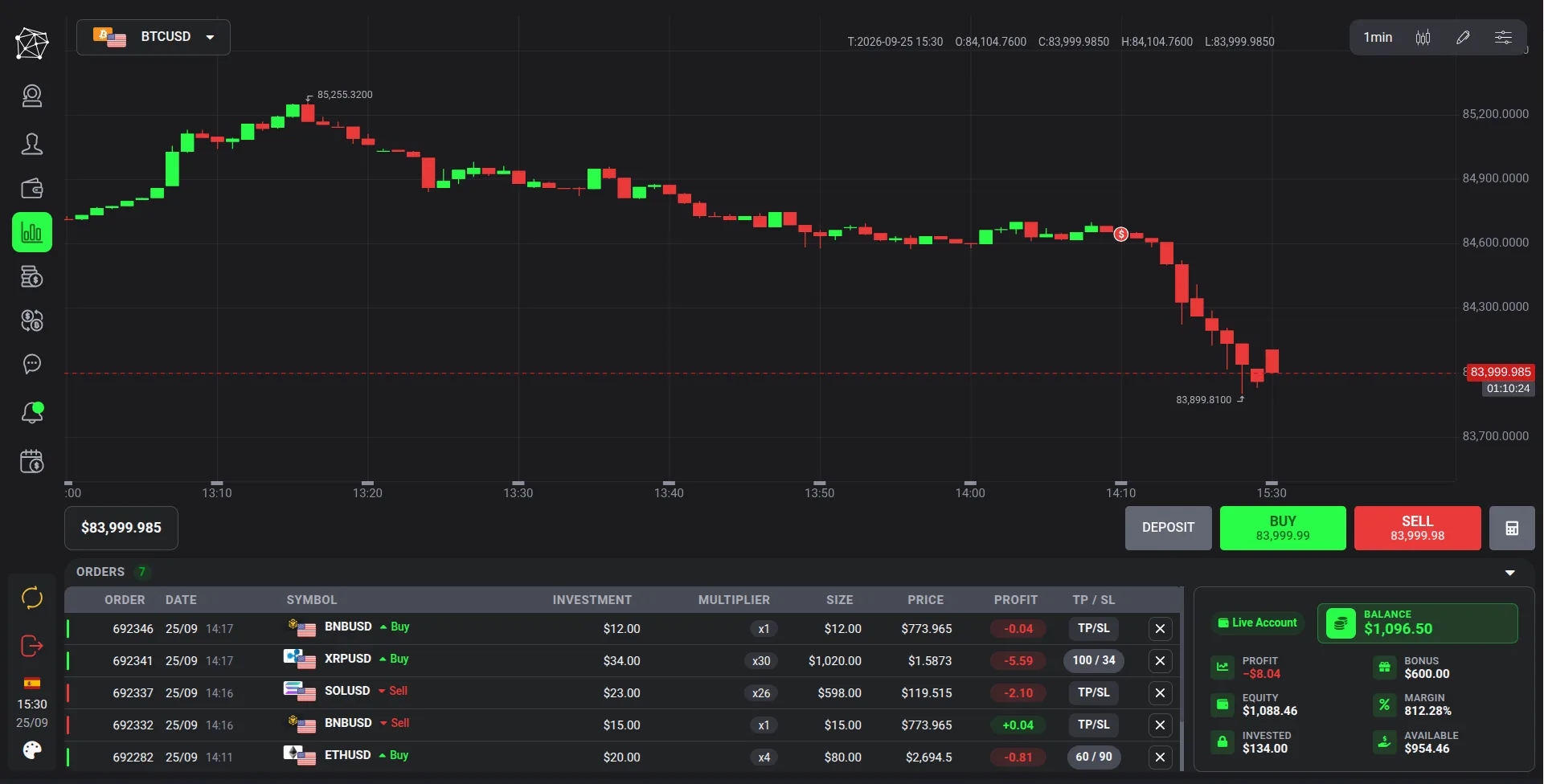Close order 692346 BNBUSD Buy

coord(1160,629)
